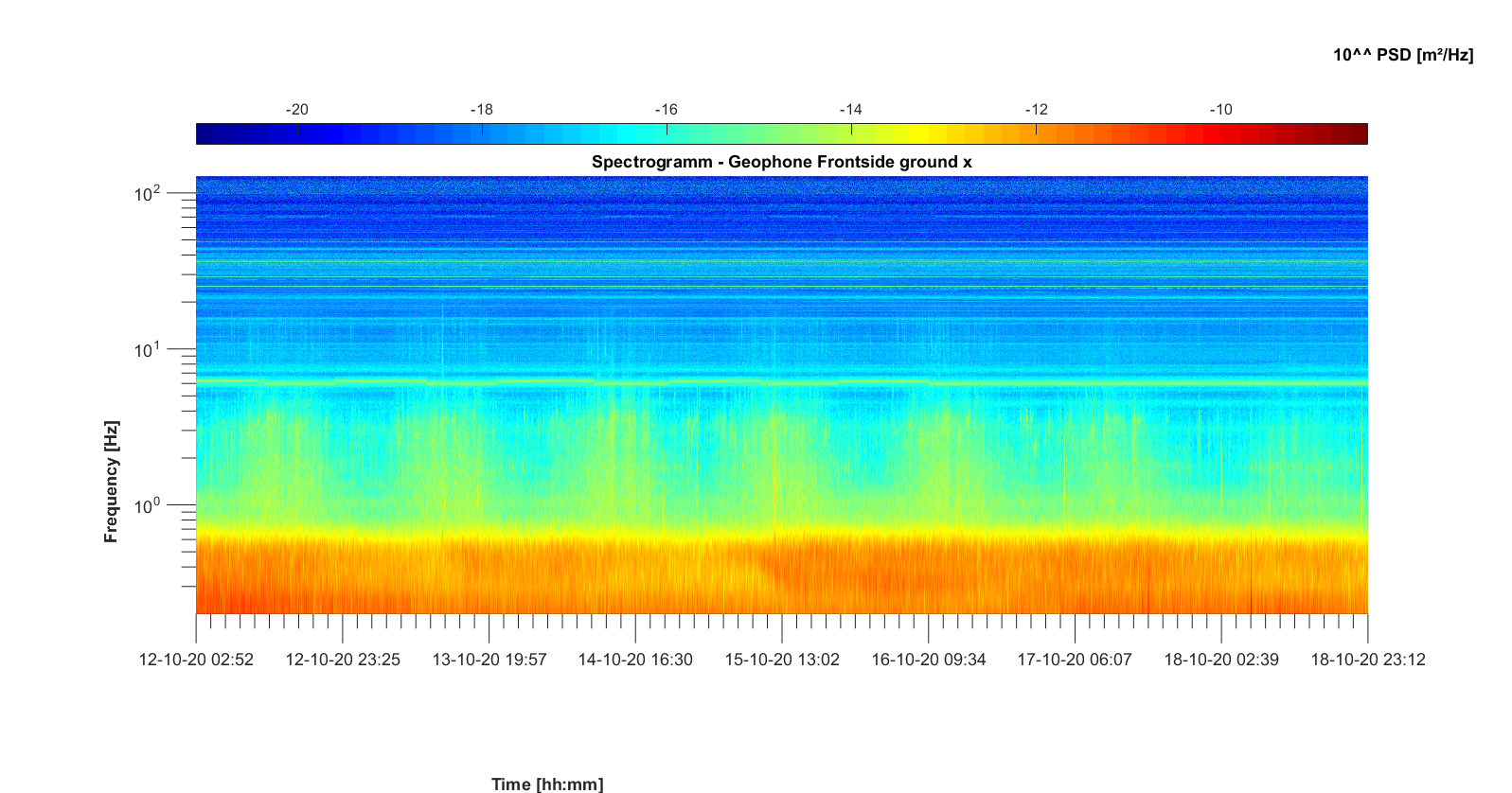1512x793 pixels.
Task: Click the 18-10-20 23:12 time label
Action: [x=1367, y=660]
